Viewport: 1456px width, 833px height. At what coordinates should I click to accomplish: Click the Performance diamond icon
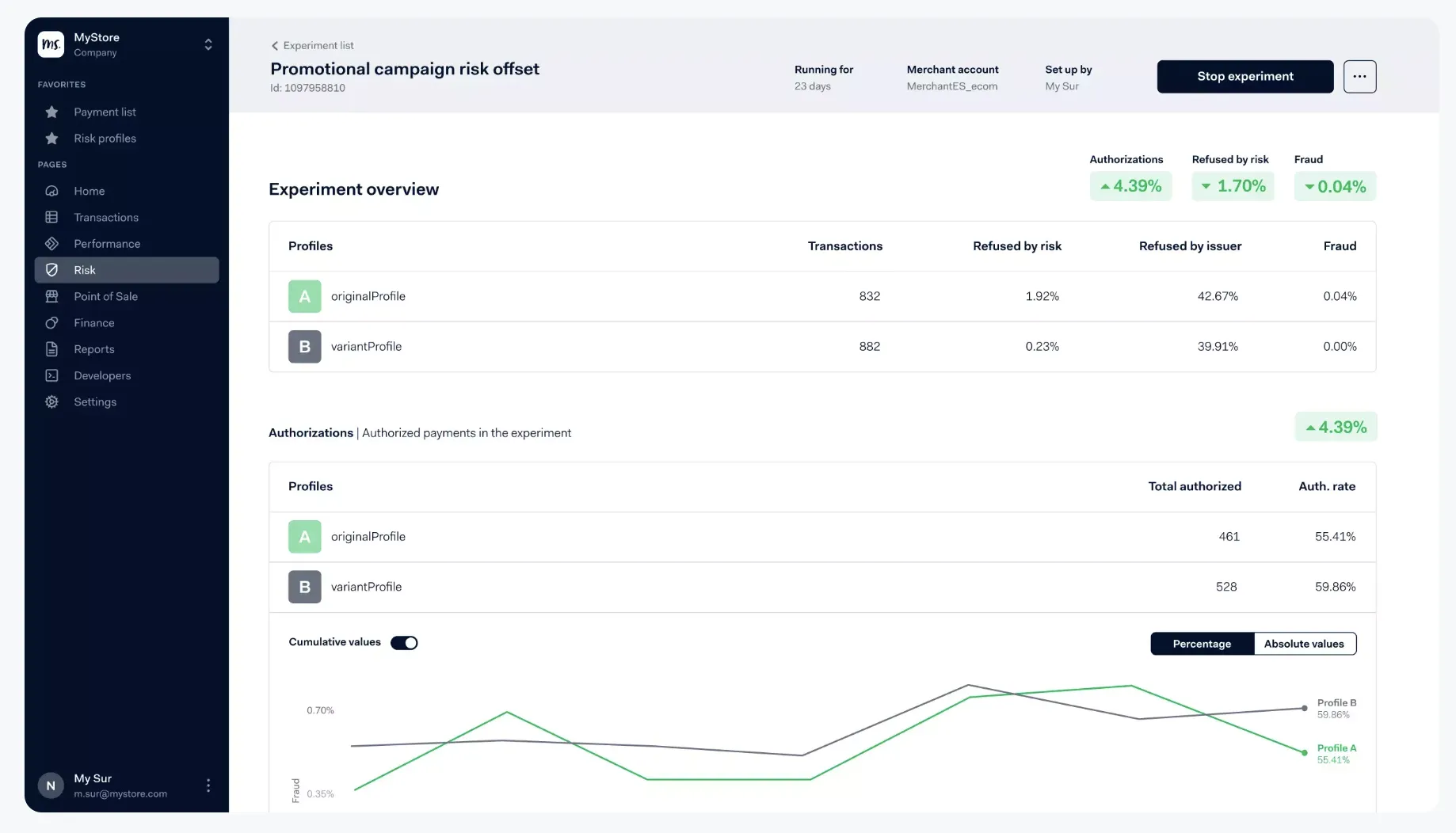click(x=52, y=244)
